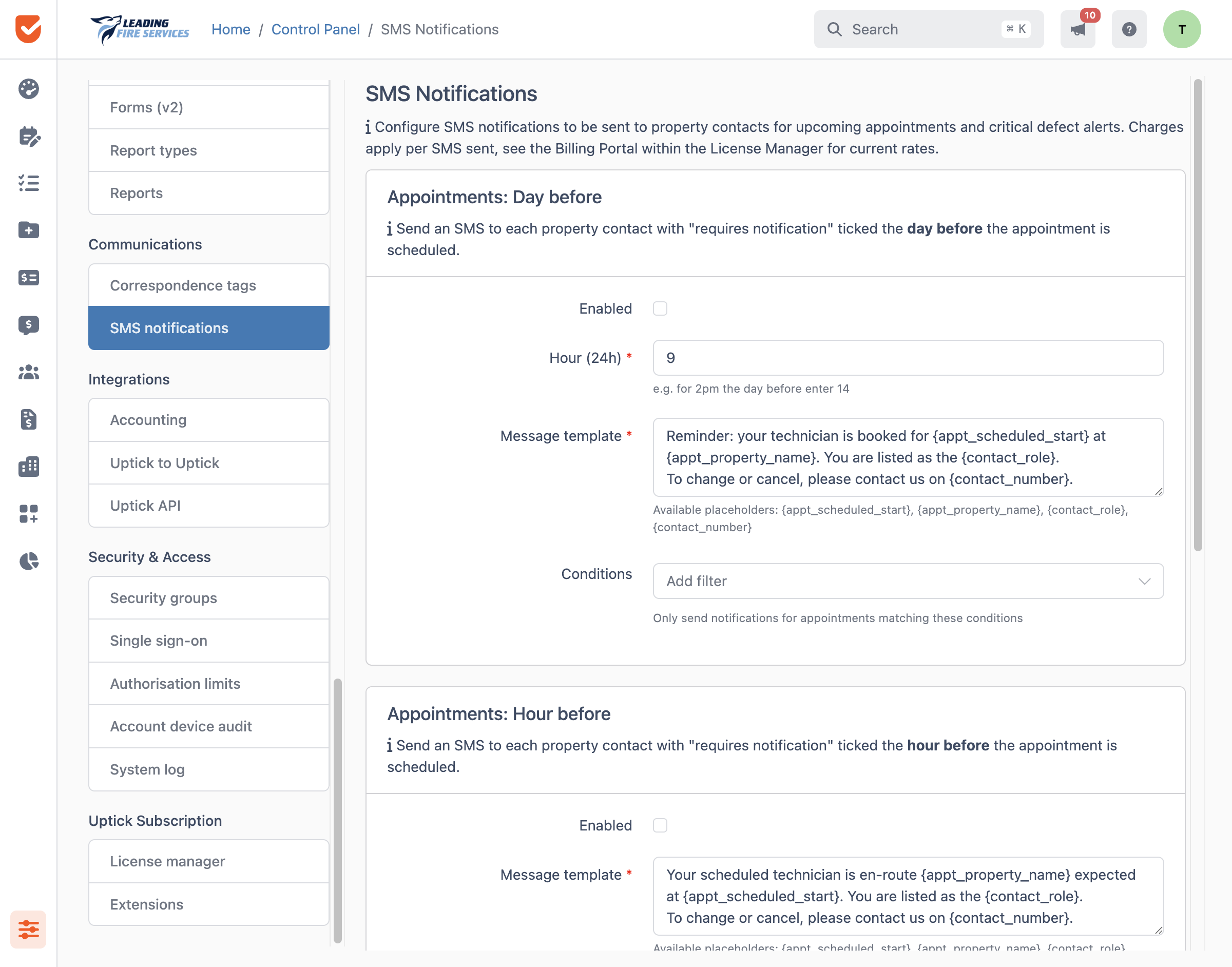Open the dollar list icon in sidebar
This screenshot has width=1232, height=967.
tap(28, 277)
